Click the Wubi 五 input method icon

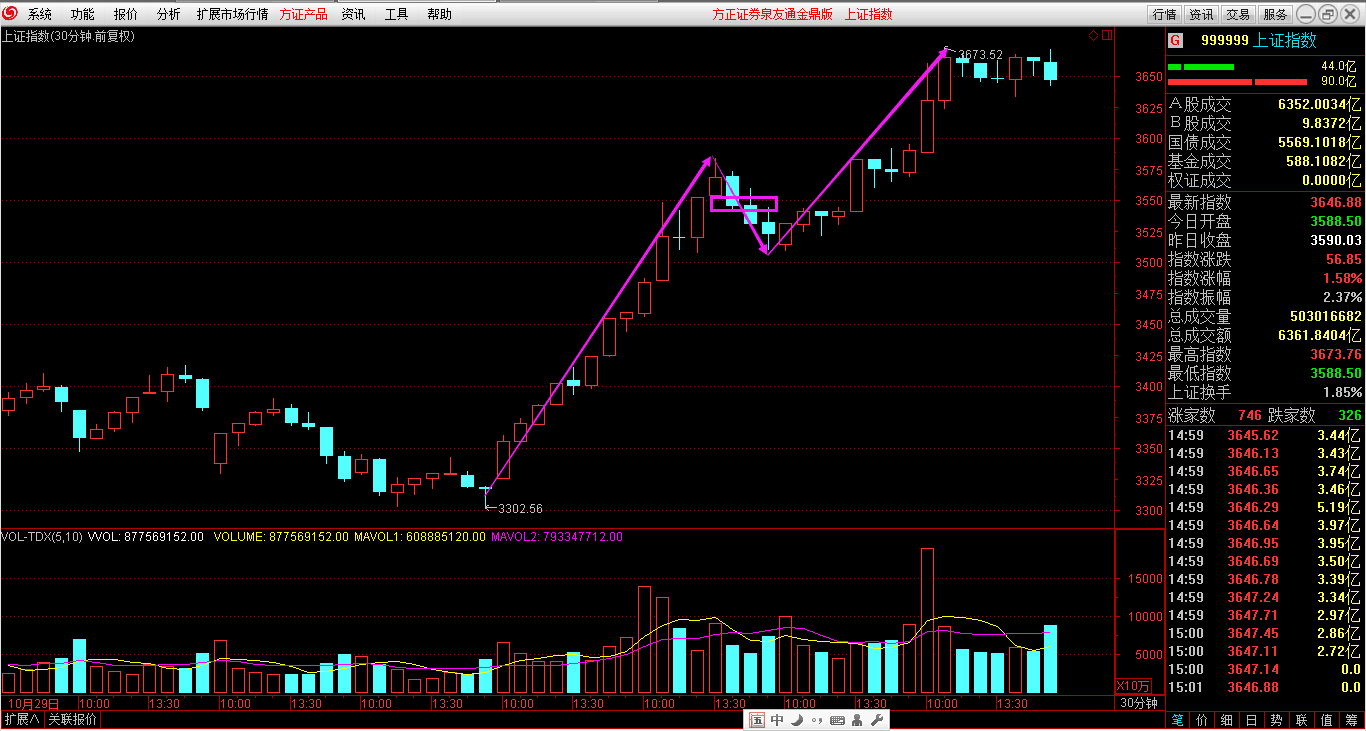(757, 720)
